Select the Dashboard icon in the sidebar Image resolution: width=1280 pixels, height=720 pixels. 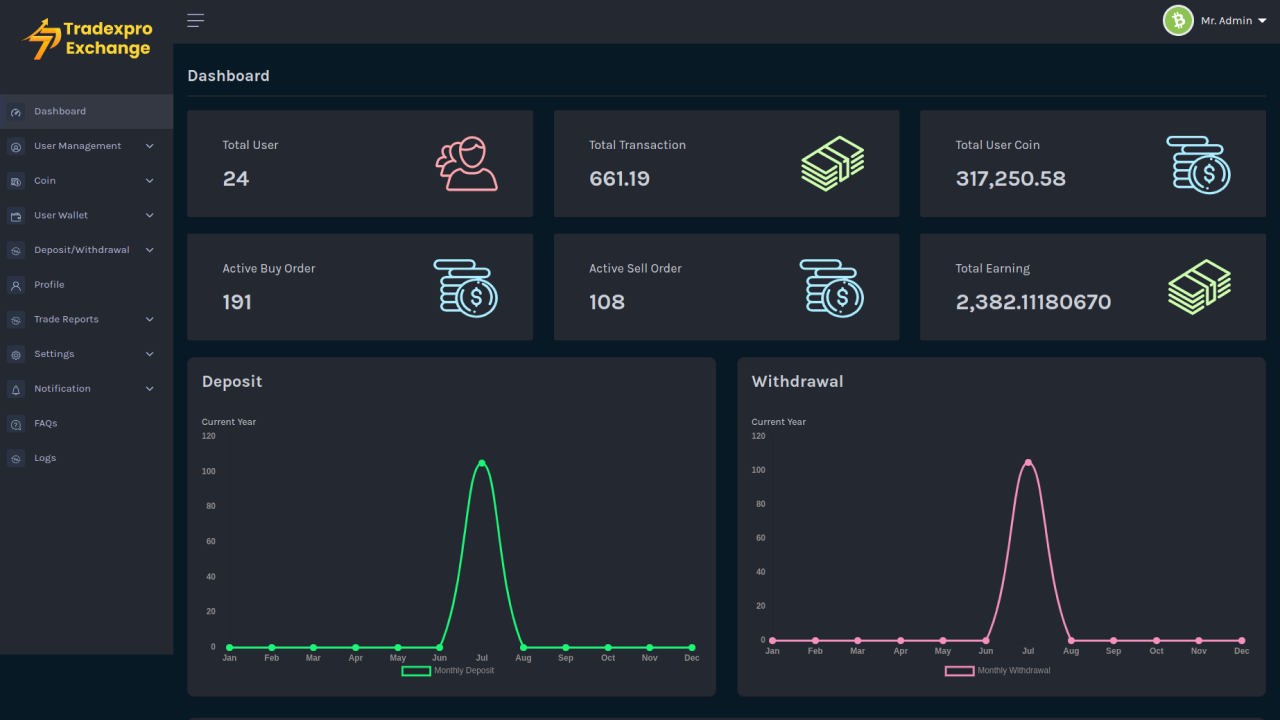pos(14,111)
